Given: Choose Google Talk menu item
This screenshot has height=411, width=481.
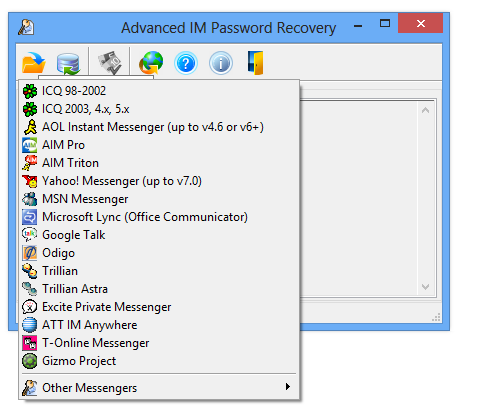Looking at the screenshot, I should (x=159, y=235).
